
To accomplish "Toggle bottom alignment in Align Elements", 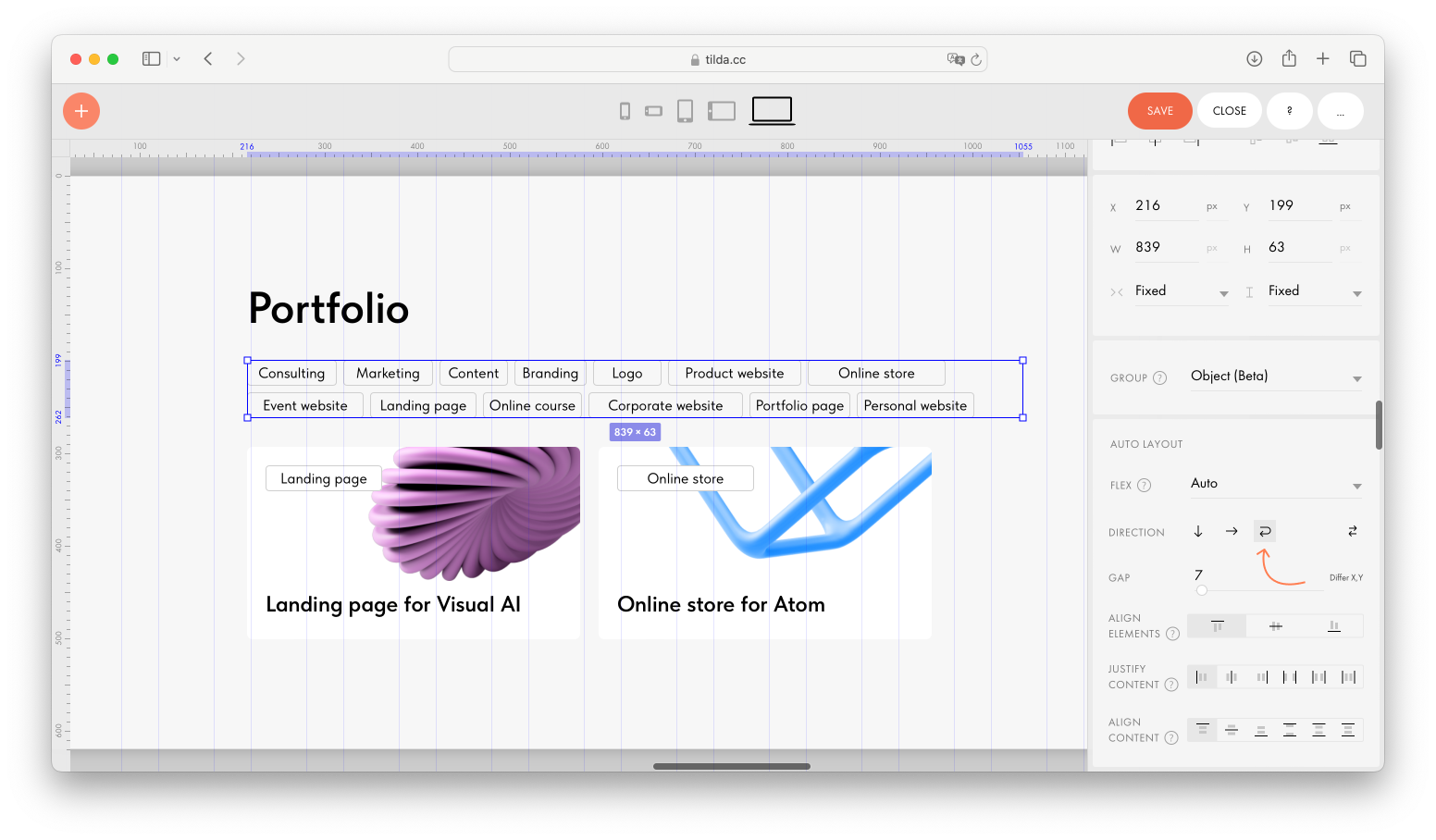I will pyautogui.click(x=1334, y=625).
